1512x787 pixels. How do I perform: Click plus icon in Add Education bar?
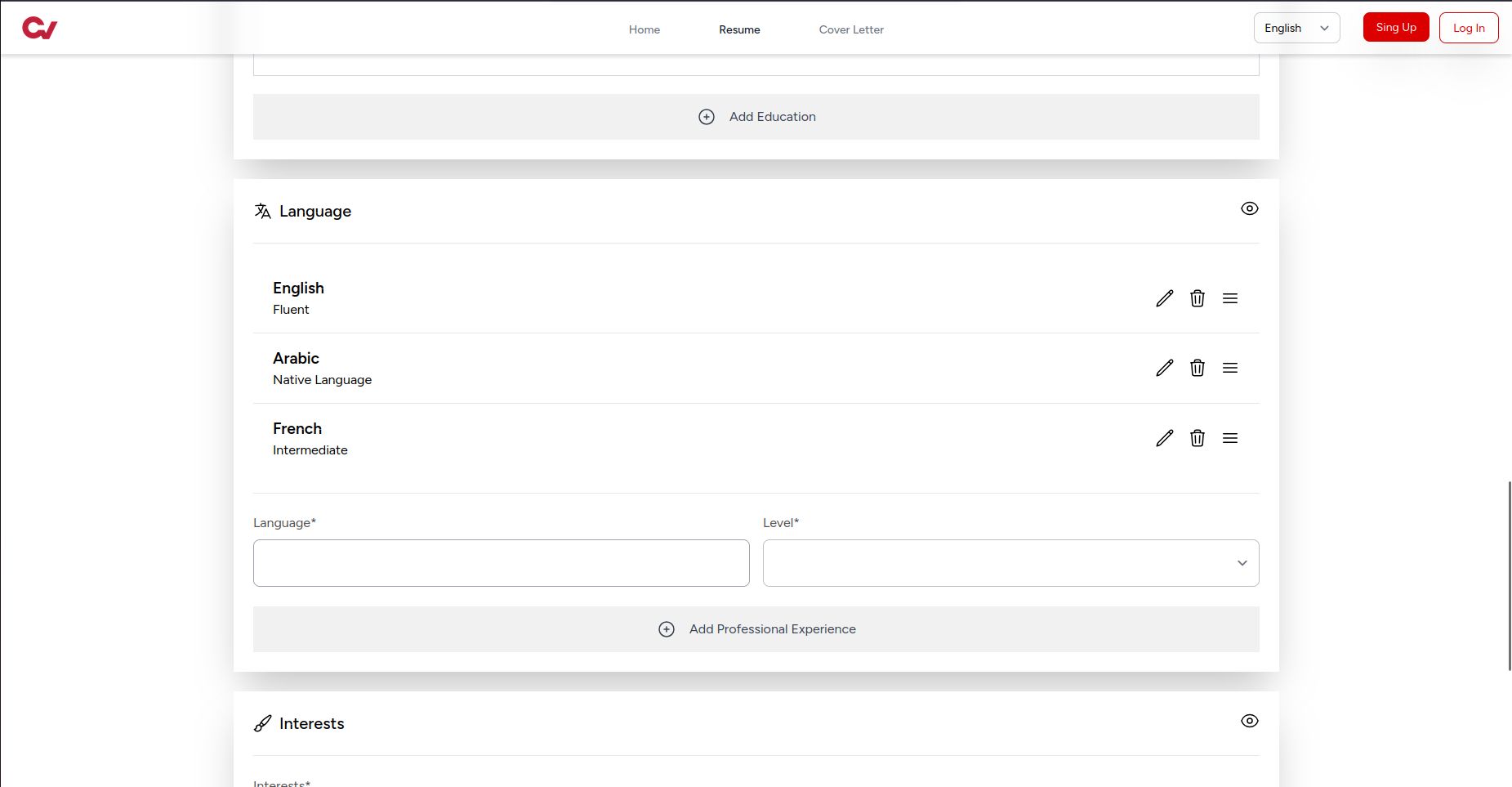(x=707, y=117)
